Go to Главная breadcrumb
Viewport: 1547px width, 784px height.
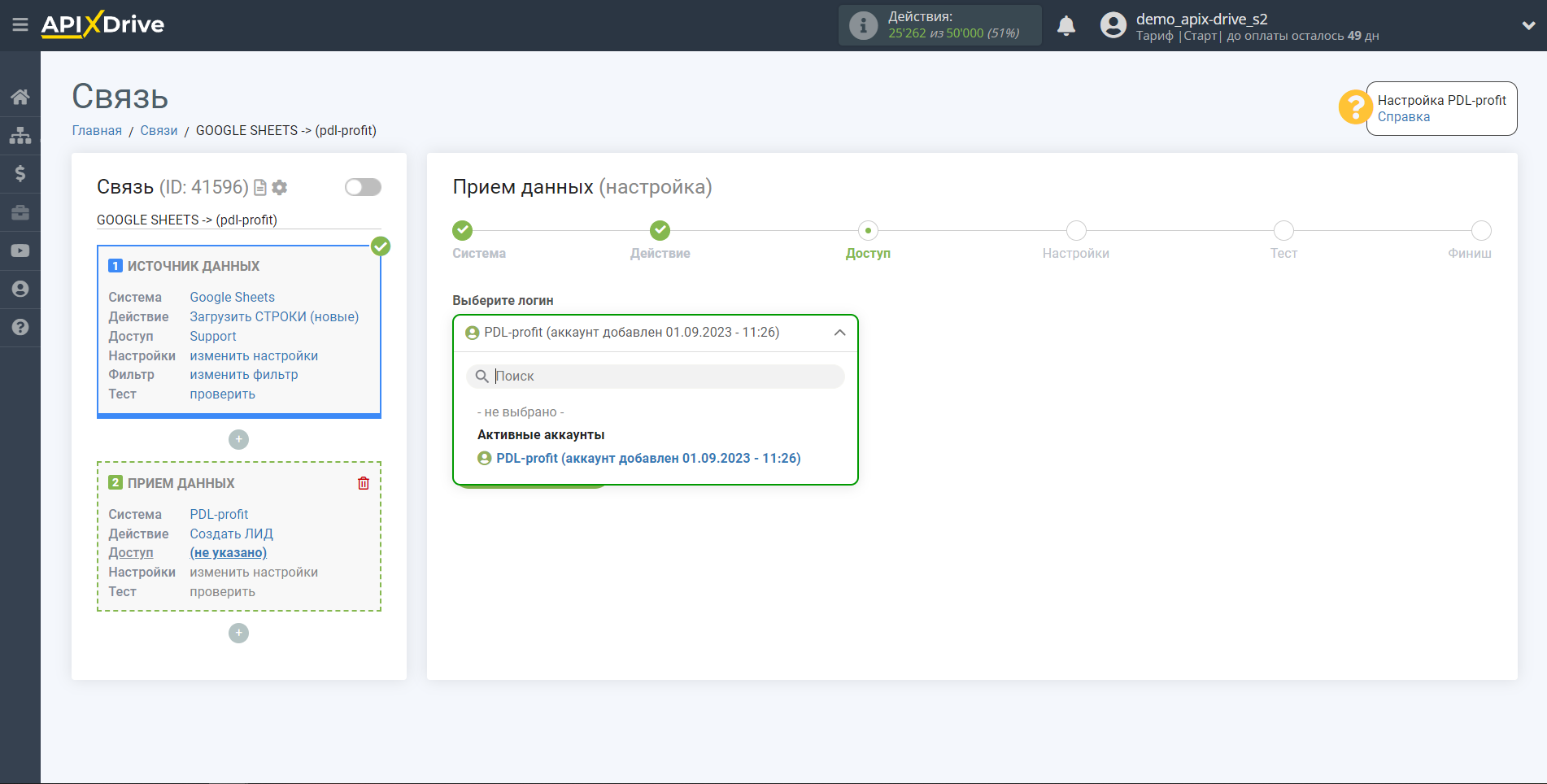(97, 131)
